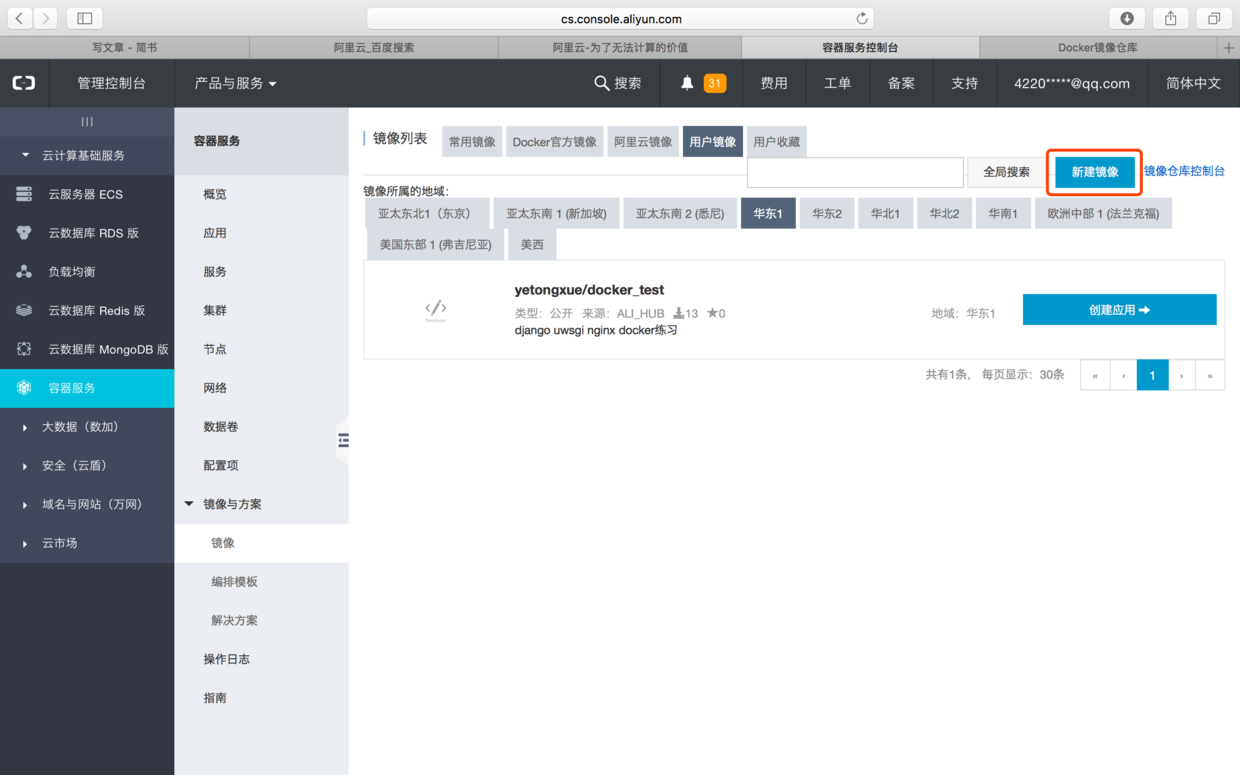1240x775 pixels.
Task: Open the 简体中文 language menu
Action: click(1193, 83)
